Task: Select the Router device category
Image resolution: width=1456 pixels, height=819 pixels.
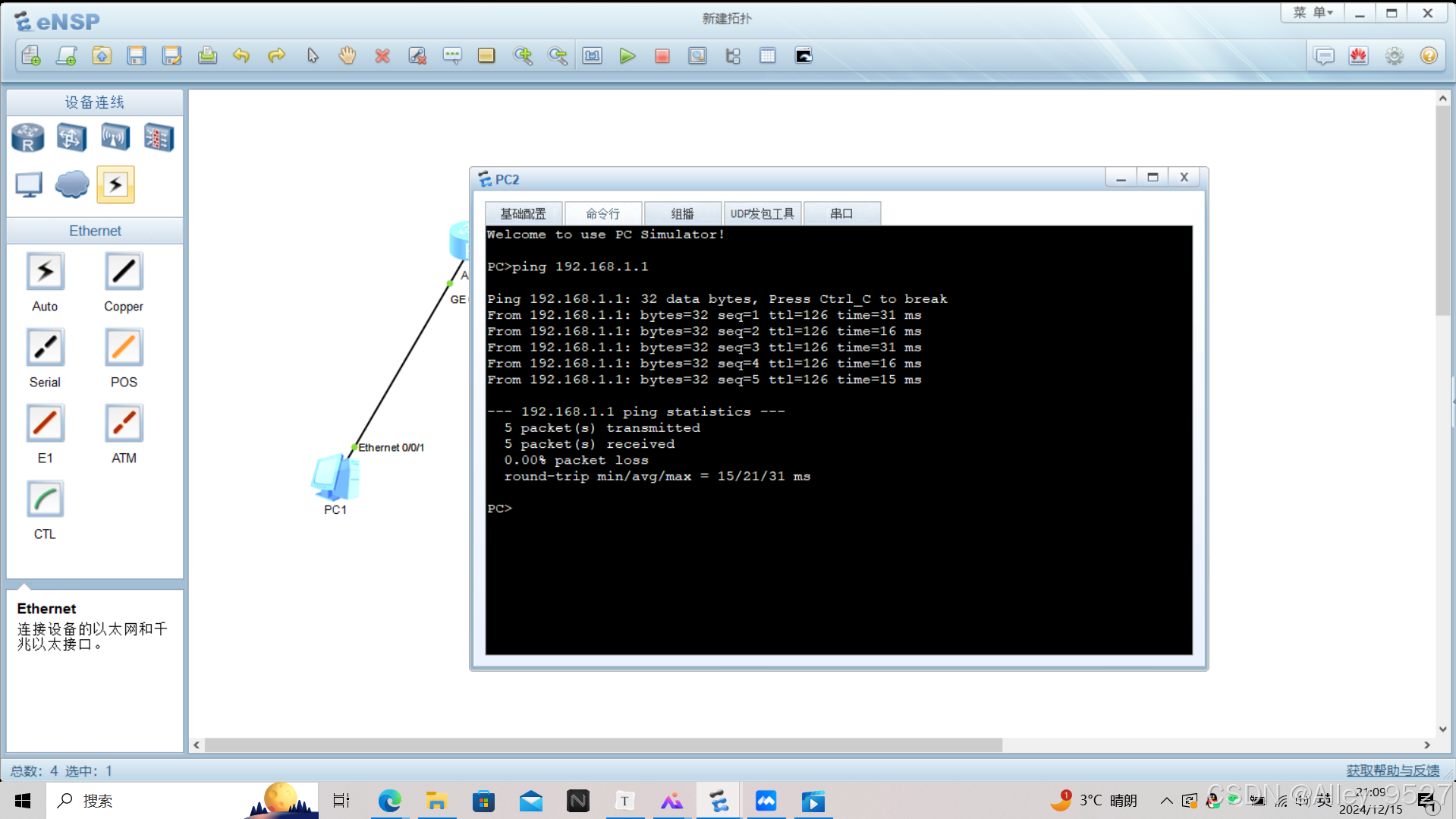Action: coord(28,138)
